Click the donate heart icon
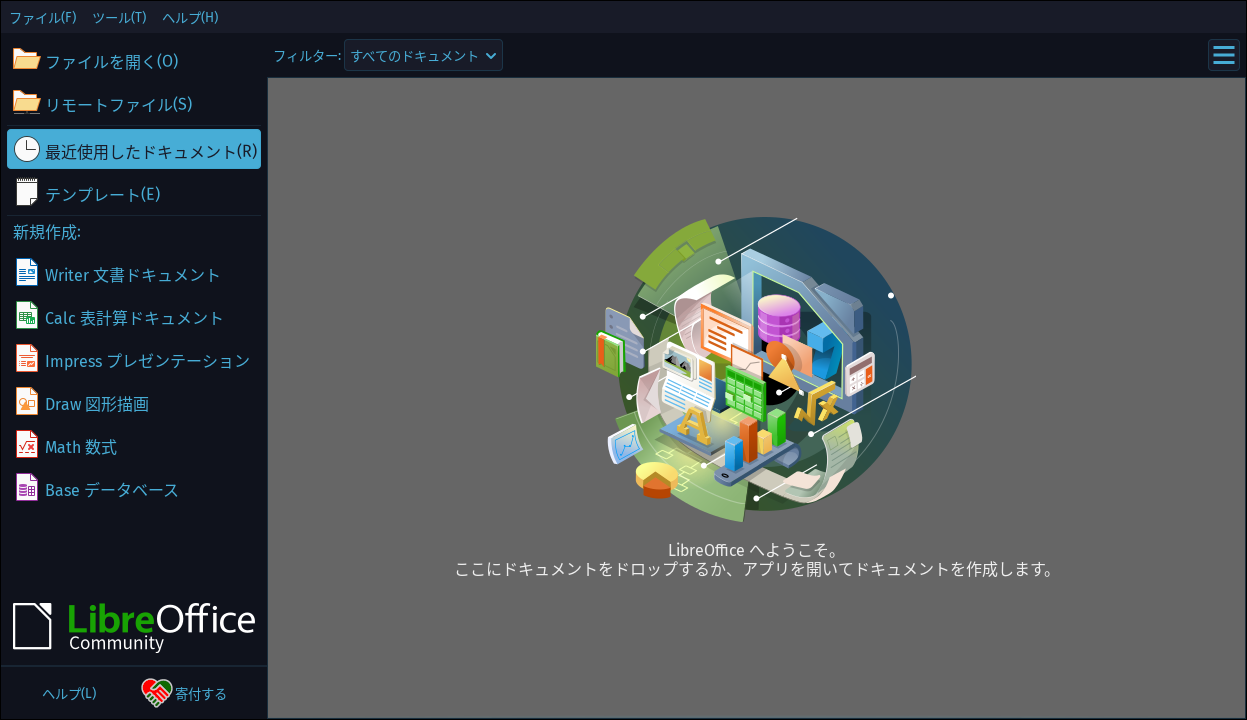 click(x=156, y=693)
